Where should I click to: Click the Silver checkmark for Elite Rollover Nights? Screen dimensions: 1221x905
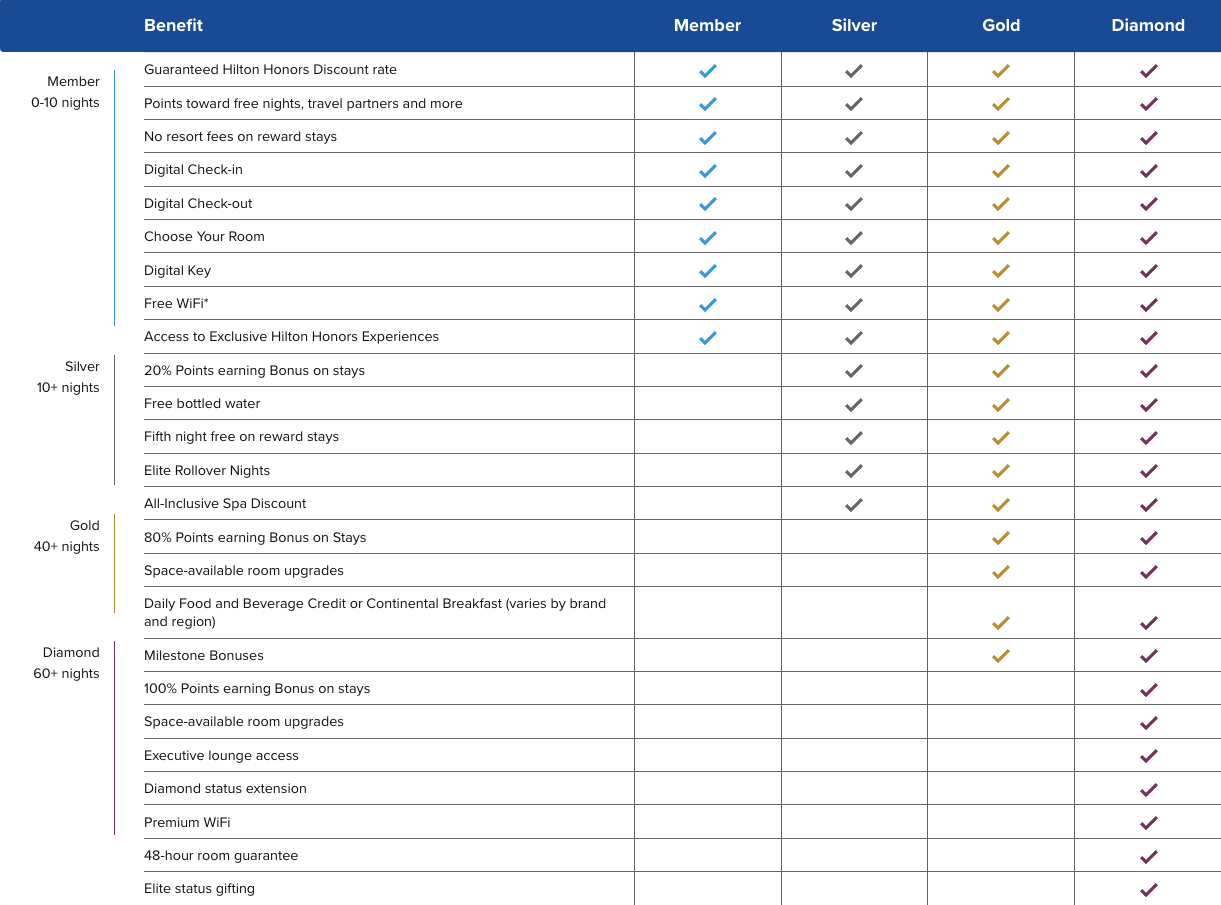tap(854, 471)
